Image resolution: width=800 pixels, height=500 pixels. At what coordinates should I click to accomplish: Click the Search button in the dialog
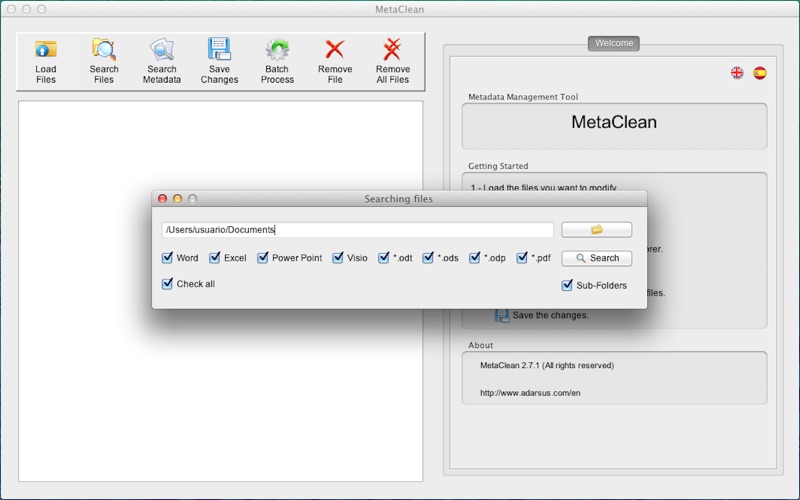596,258
